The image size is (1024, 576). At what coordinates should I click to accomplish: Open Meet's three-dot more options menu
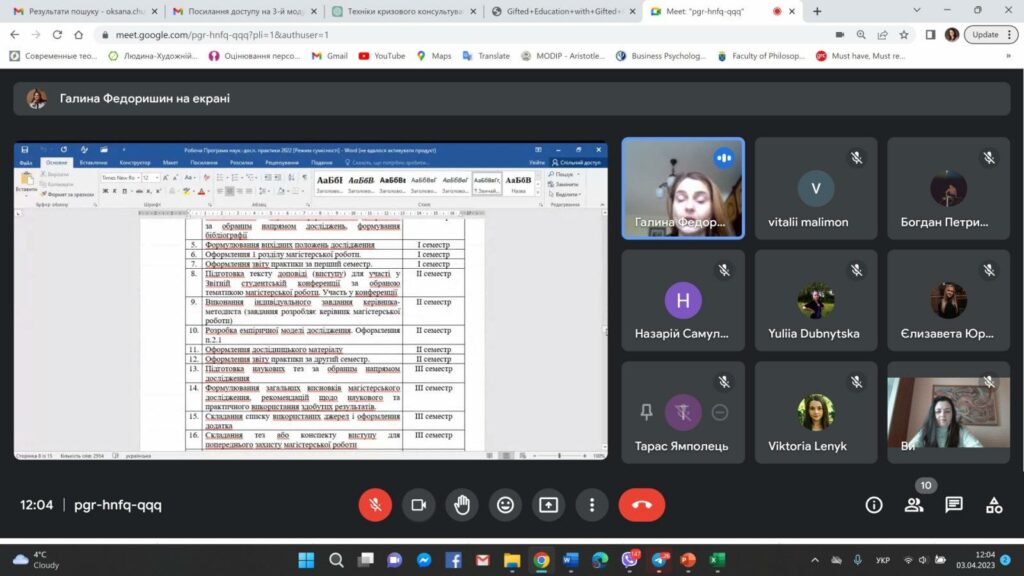tap(592, 505)
